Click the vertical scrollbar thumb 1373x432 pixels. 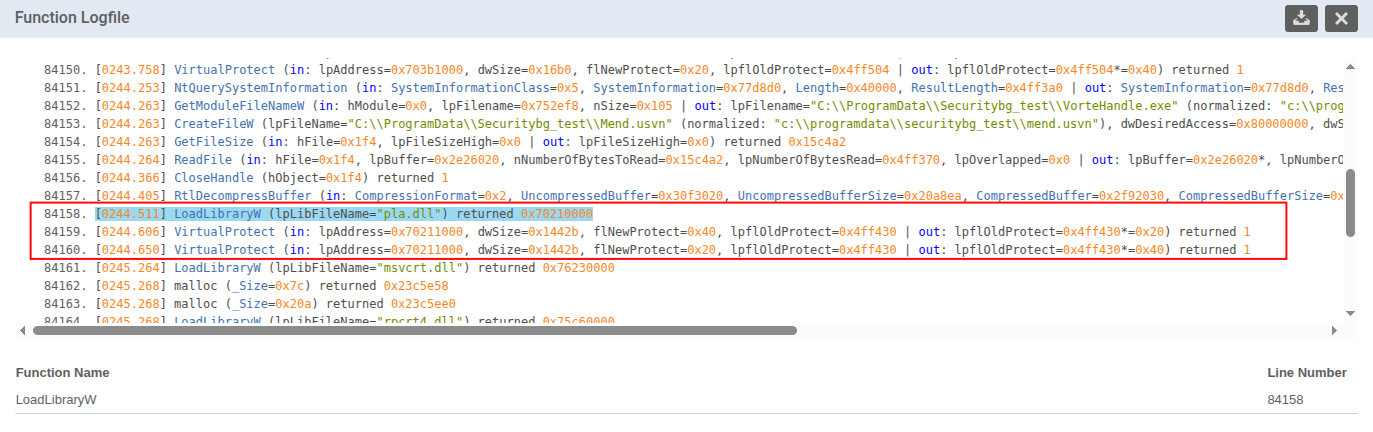coord(1351,202)
